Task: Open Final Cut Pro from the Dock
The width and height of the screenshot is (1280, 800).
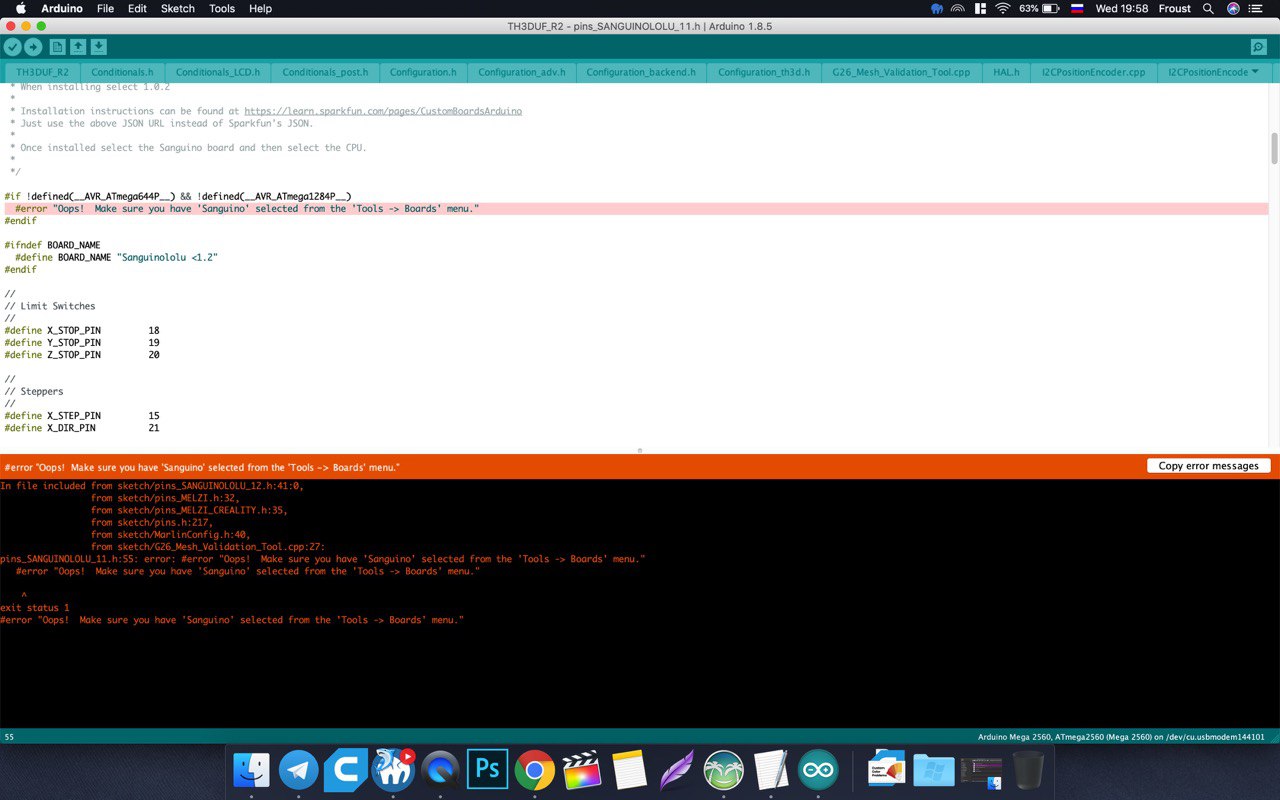Action: click(x=582, y=770)
